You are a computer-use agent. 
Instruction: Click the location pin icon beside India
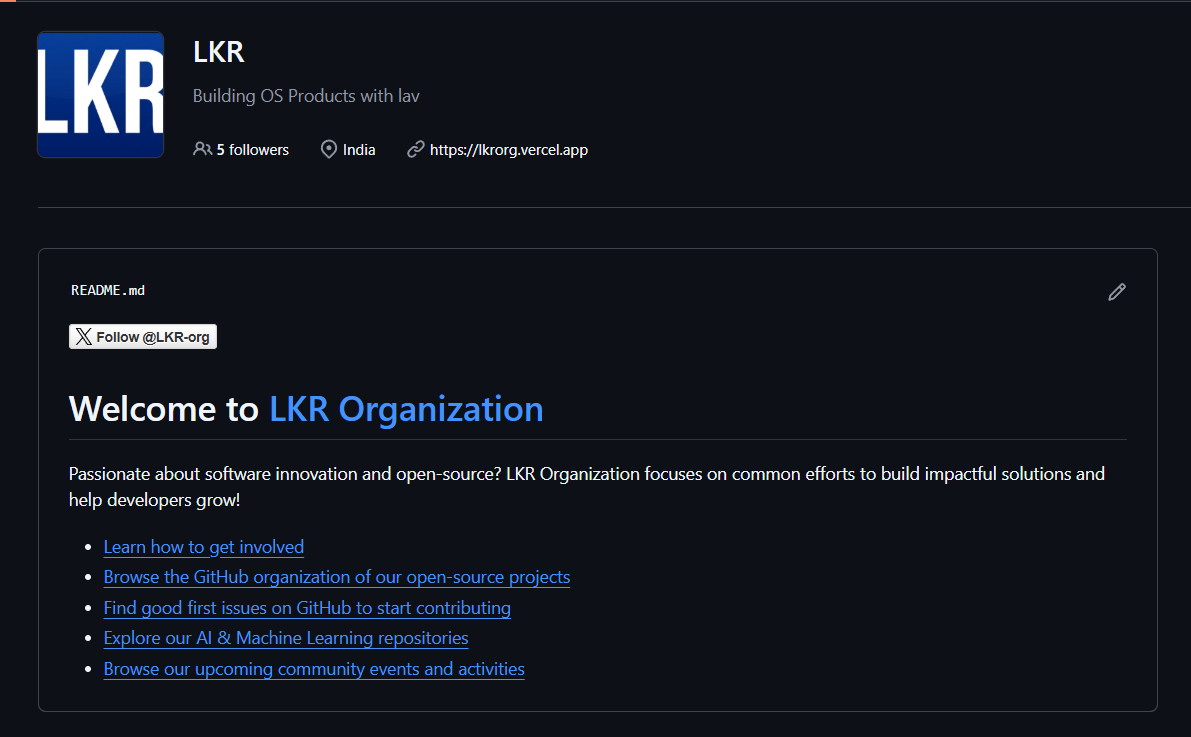(328, 150)
